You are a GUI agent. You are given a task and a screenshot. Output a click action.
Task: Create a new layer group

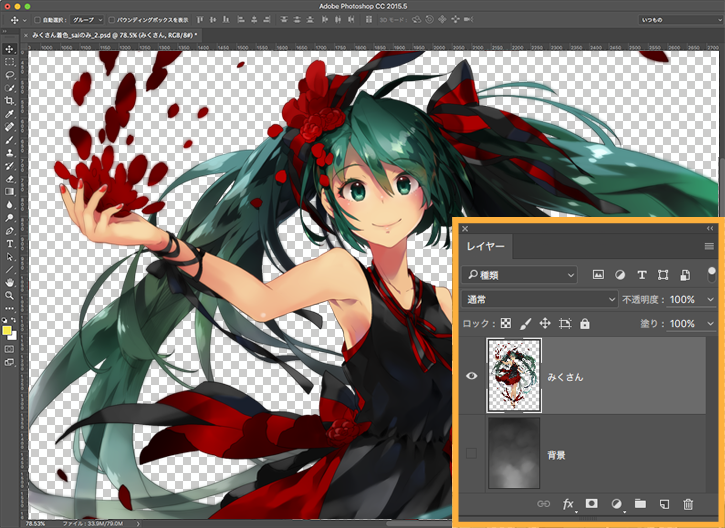click(640, 503)
